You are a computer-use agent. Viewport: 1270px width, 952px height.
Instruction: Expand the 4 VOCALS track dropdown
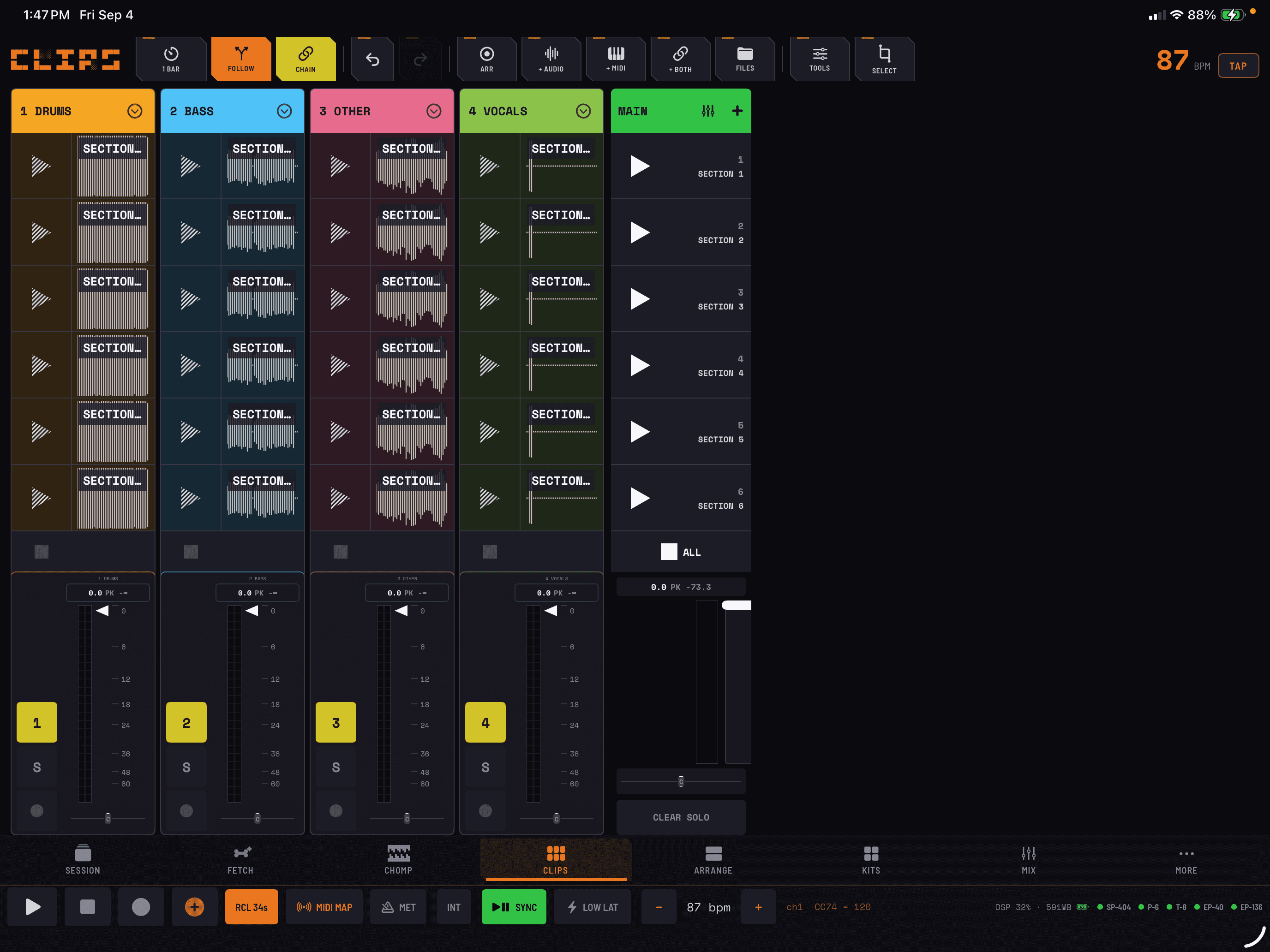(583, 111)
